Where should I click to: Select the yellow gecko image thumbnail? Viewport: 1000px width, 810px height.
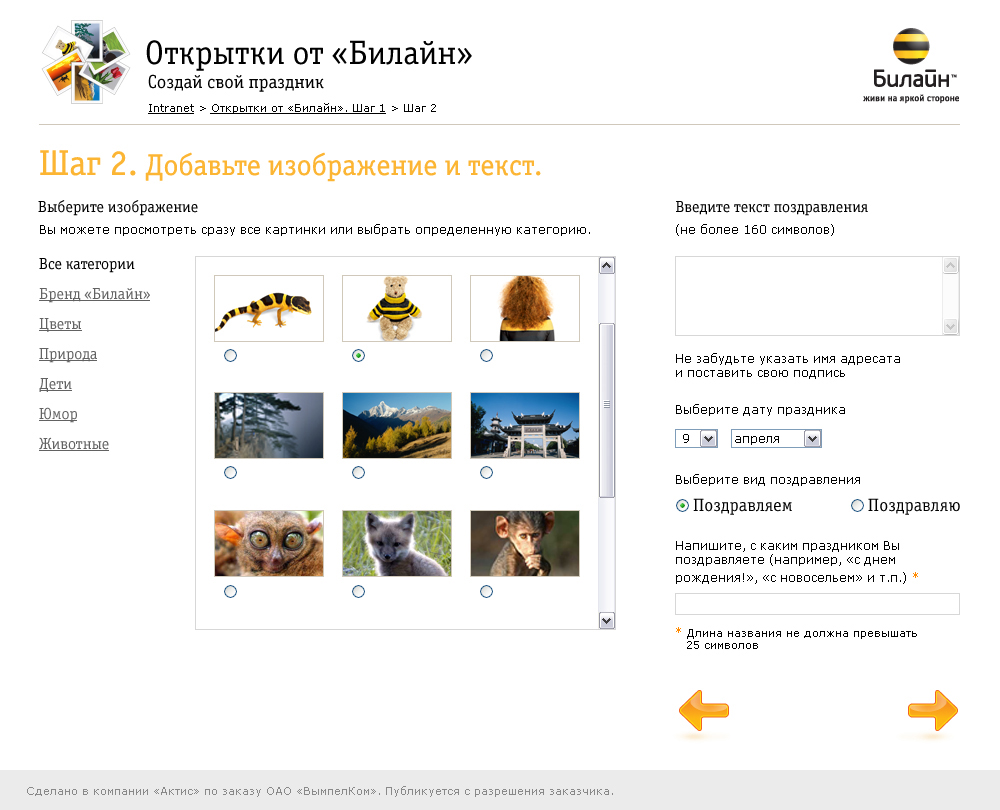tap(269, 308)
